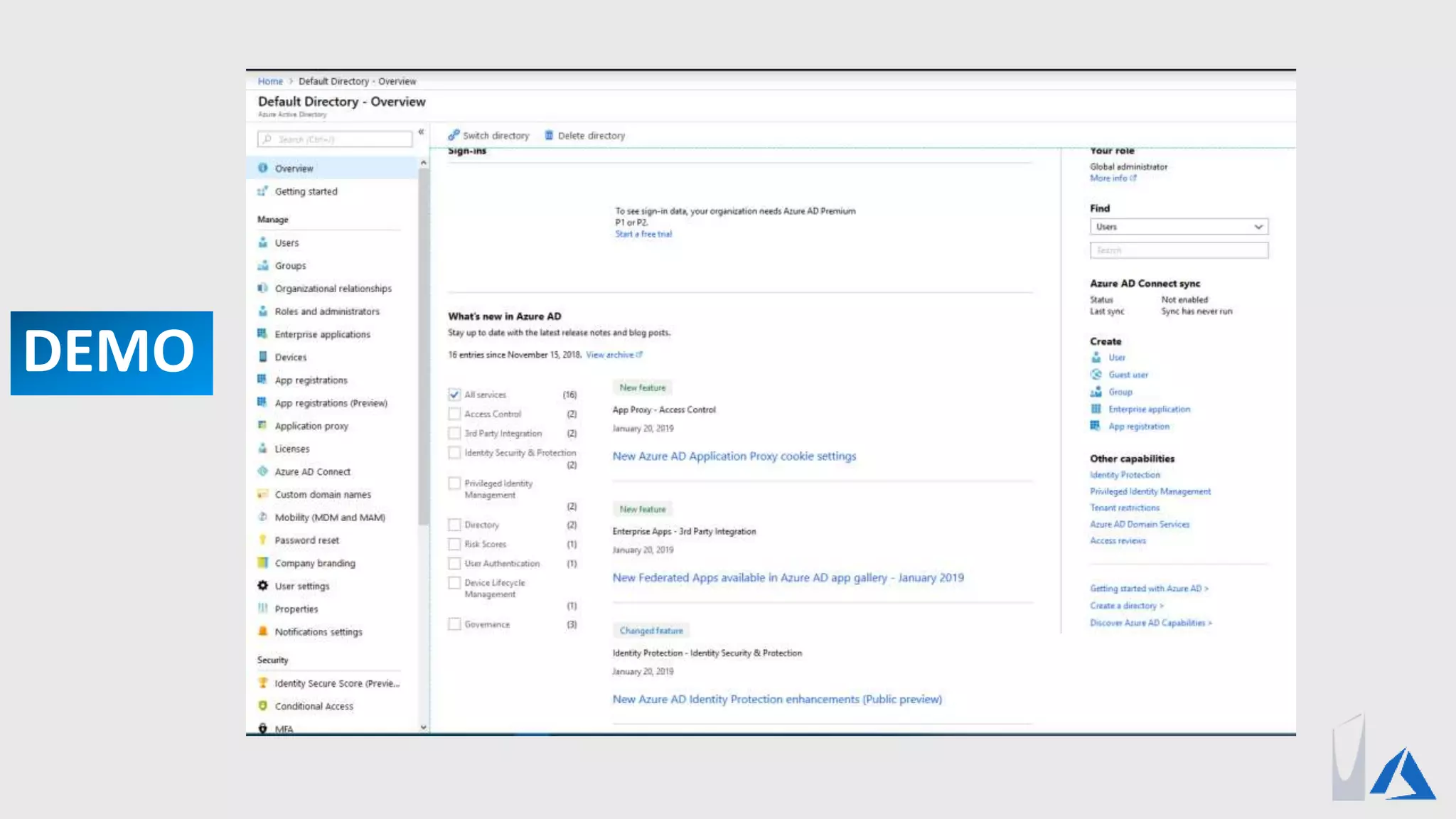This screenshot has height=819, width=1456.
Task: Open Users via its sidebar icon
Action: click(x=263, y=242)
